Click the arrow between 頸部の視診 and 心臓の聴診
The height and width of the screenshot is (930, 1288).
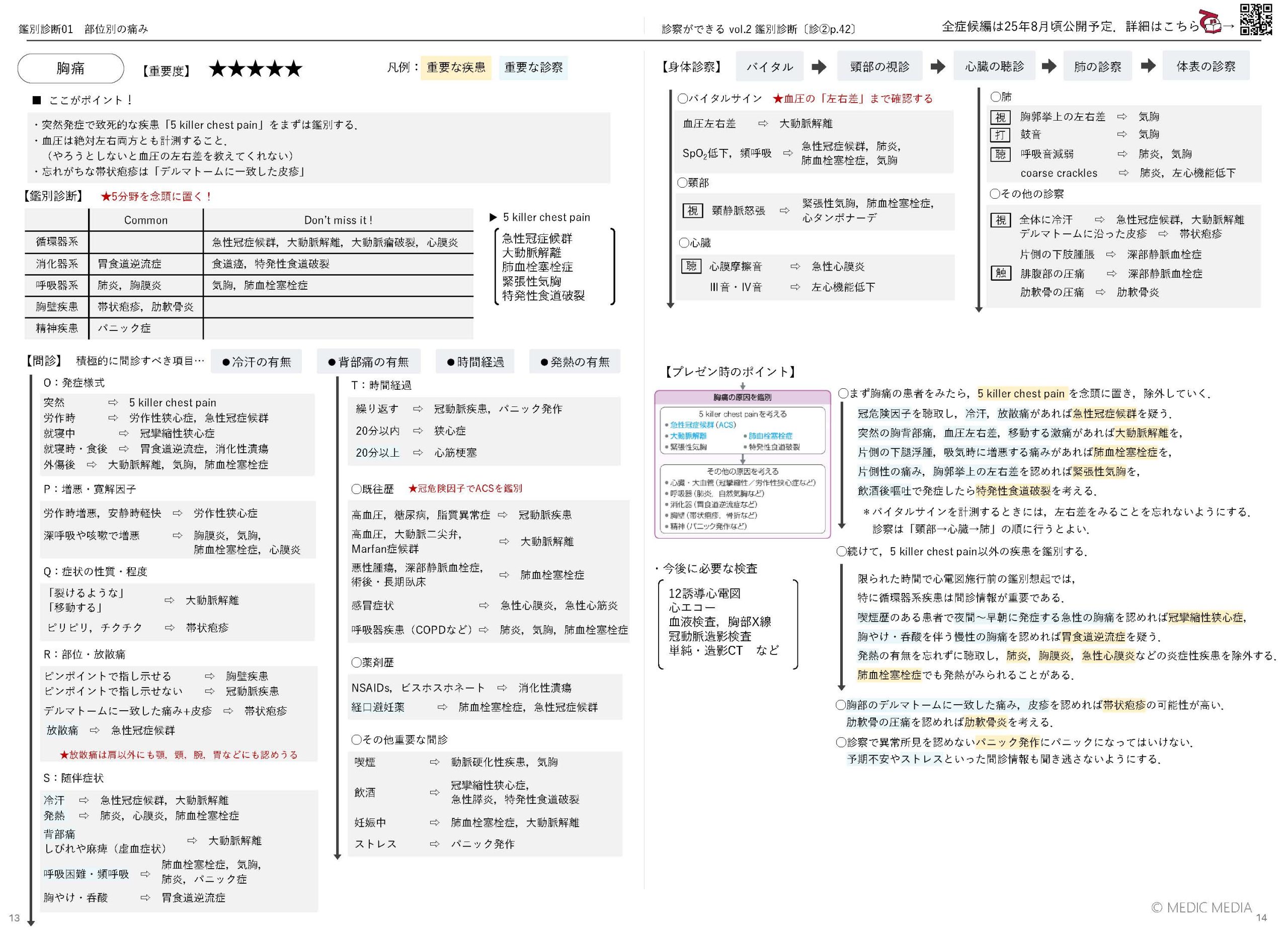[938, 67]
